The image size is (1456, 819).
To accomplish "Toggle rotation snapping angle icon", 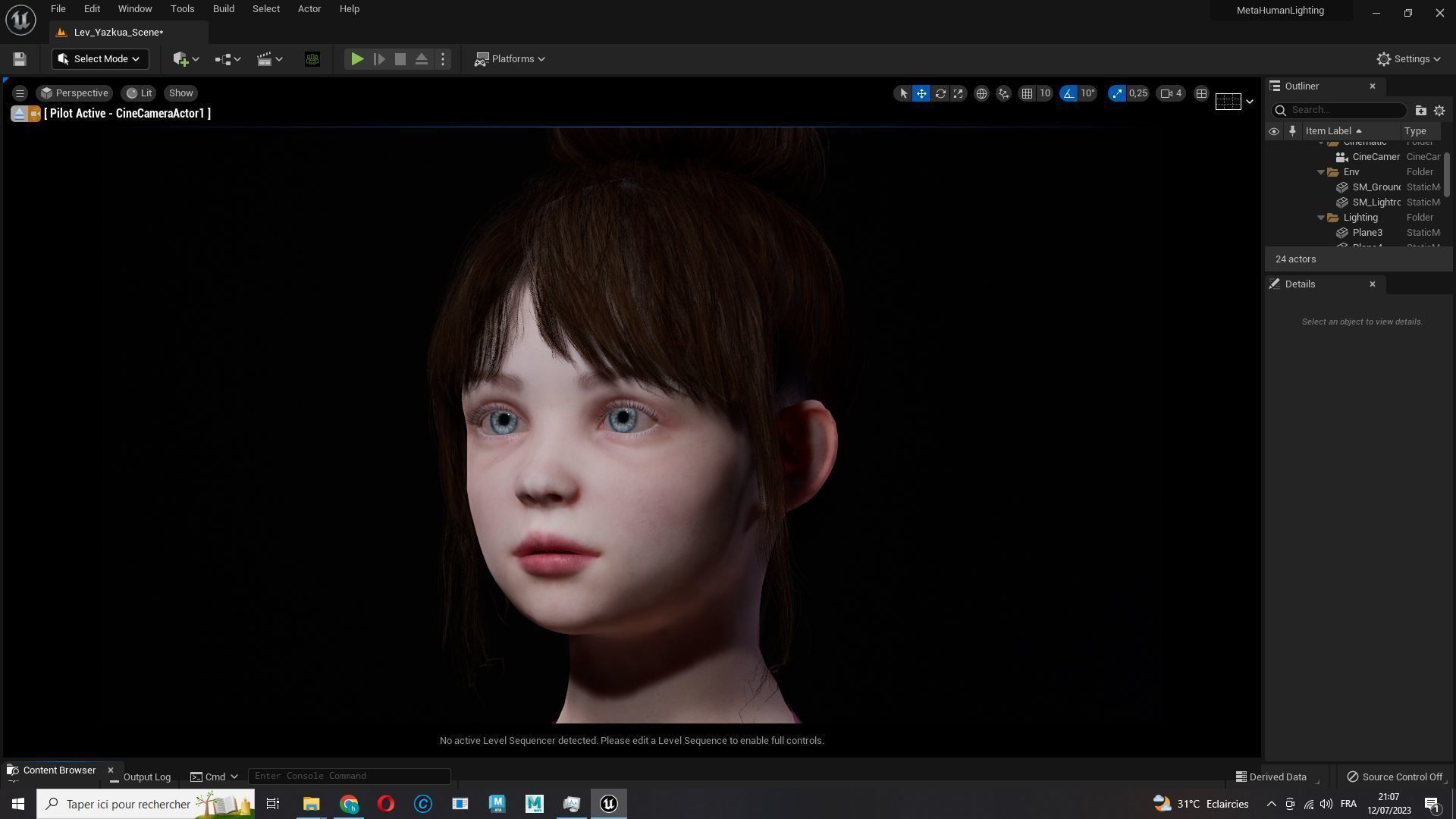I will pyautogui.click(x=1068, y=93).
